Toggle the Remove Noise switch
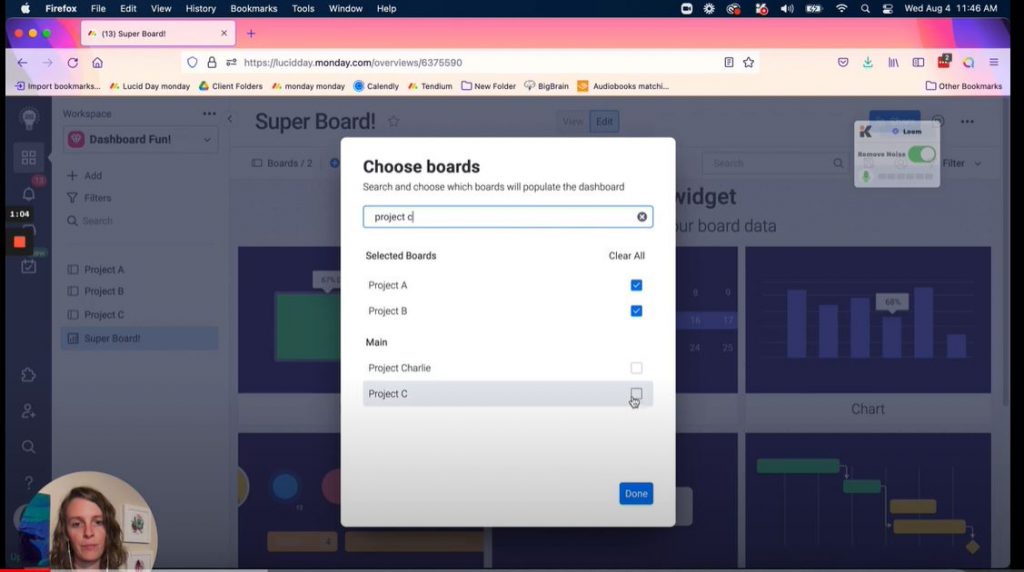This screenshot has width=1024, height=572. point(921,154)
